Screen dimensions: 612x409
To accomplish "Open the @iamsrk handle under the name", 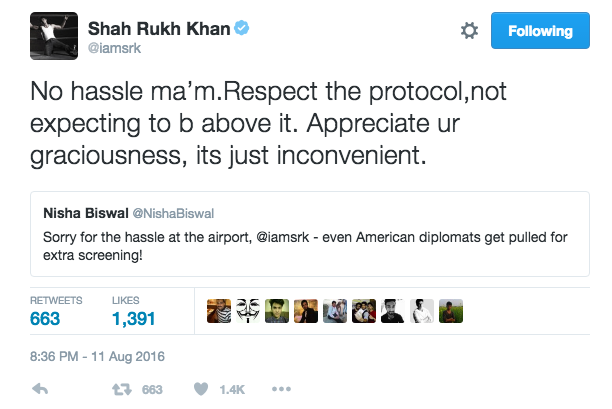I will [x=114, y=46].
